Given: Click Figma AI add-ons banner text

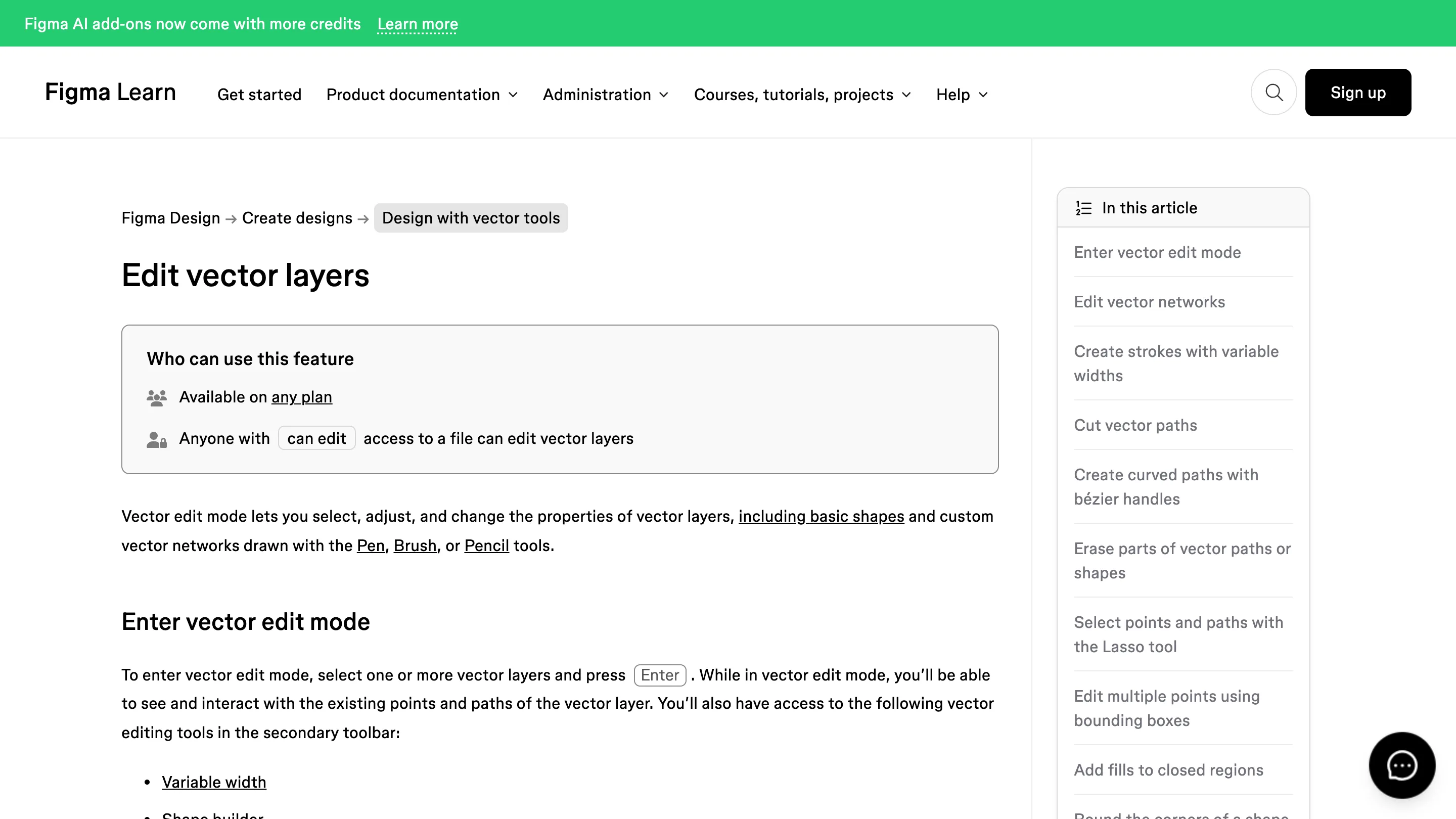Looking at the screenshot, I should [x=192, y=24].
